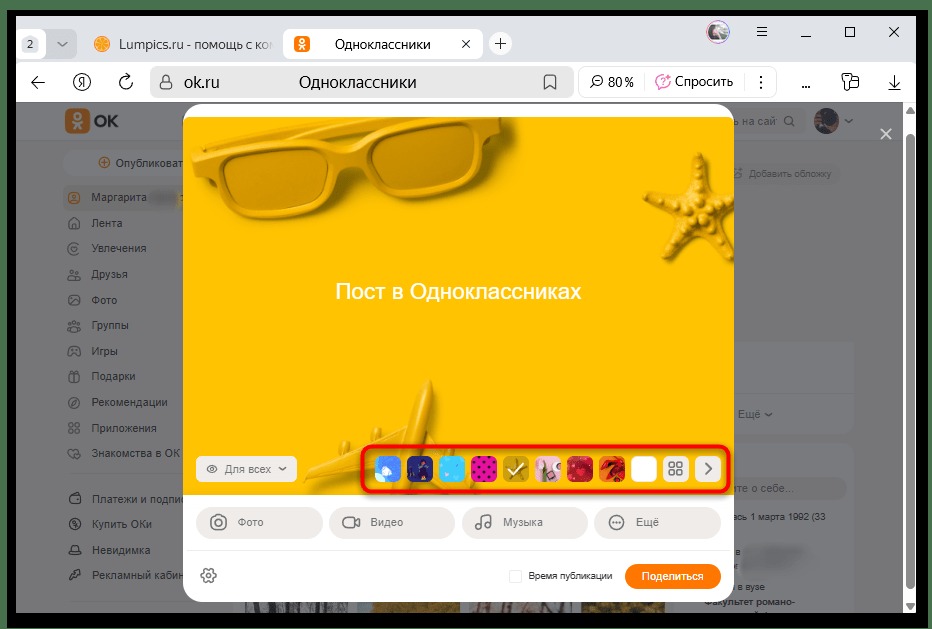Image resolution: width=932 pixels, height=629 pixels.
Task: Click the OK logo
Action: (92, 121)
